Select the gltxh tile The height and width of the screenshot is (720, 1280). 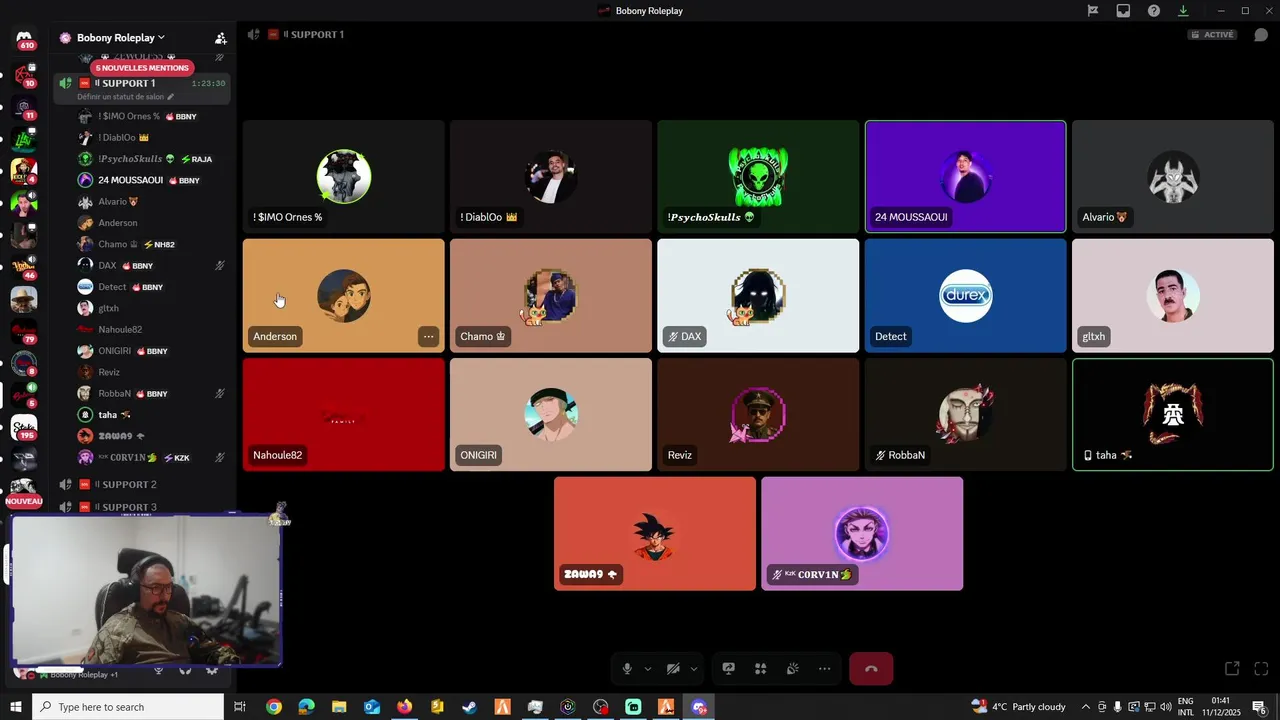click(1173, 296)
